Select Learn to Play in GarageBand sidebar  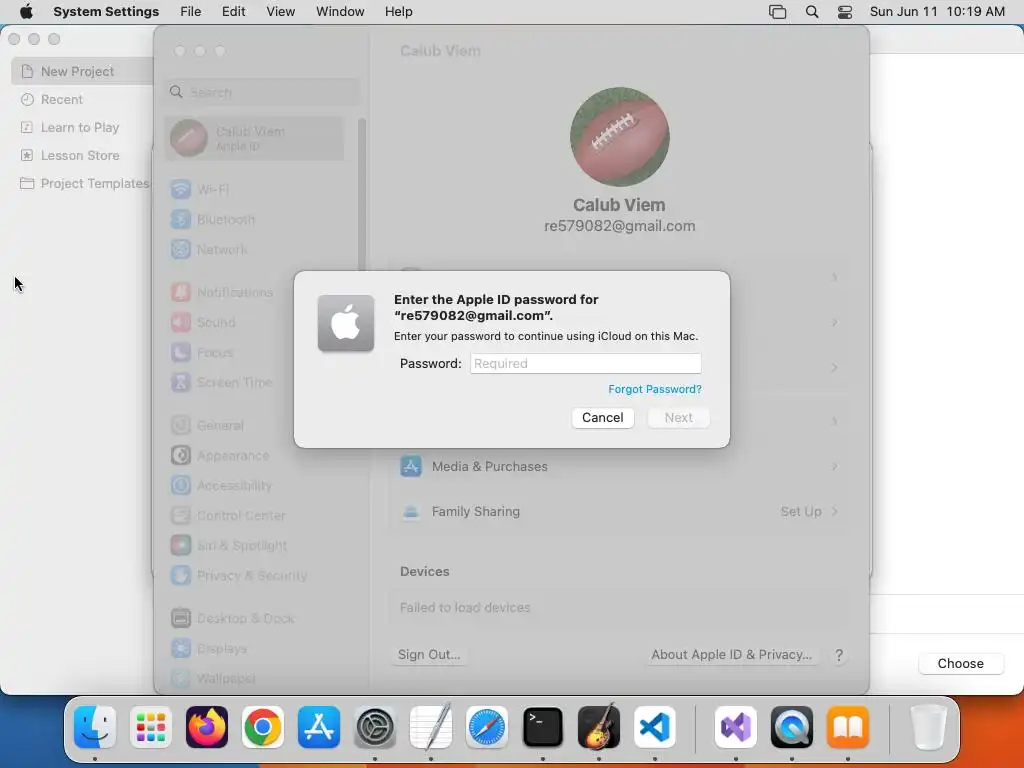click(x=80, y=127)
